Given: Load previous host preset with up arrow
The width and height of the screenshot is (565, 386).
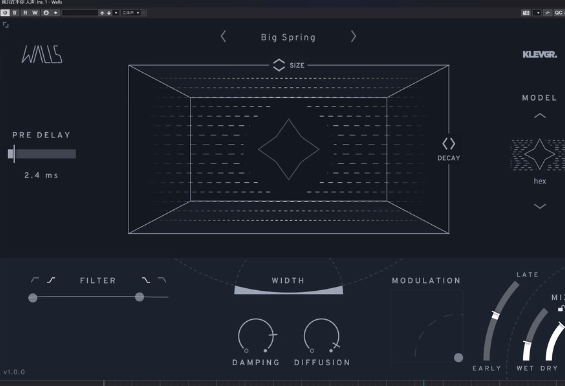Looking at the screenshot, I should (x=102, y=13).
